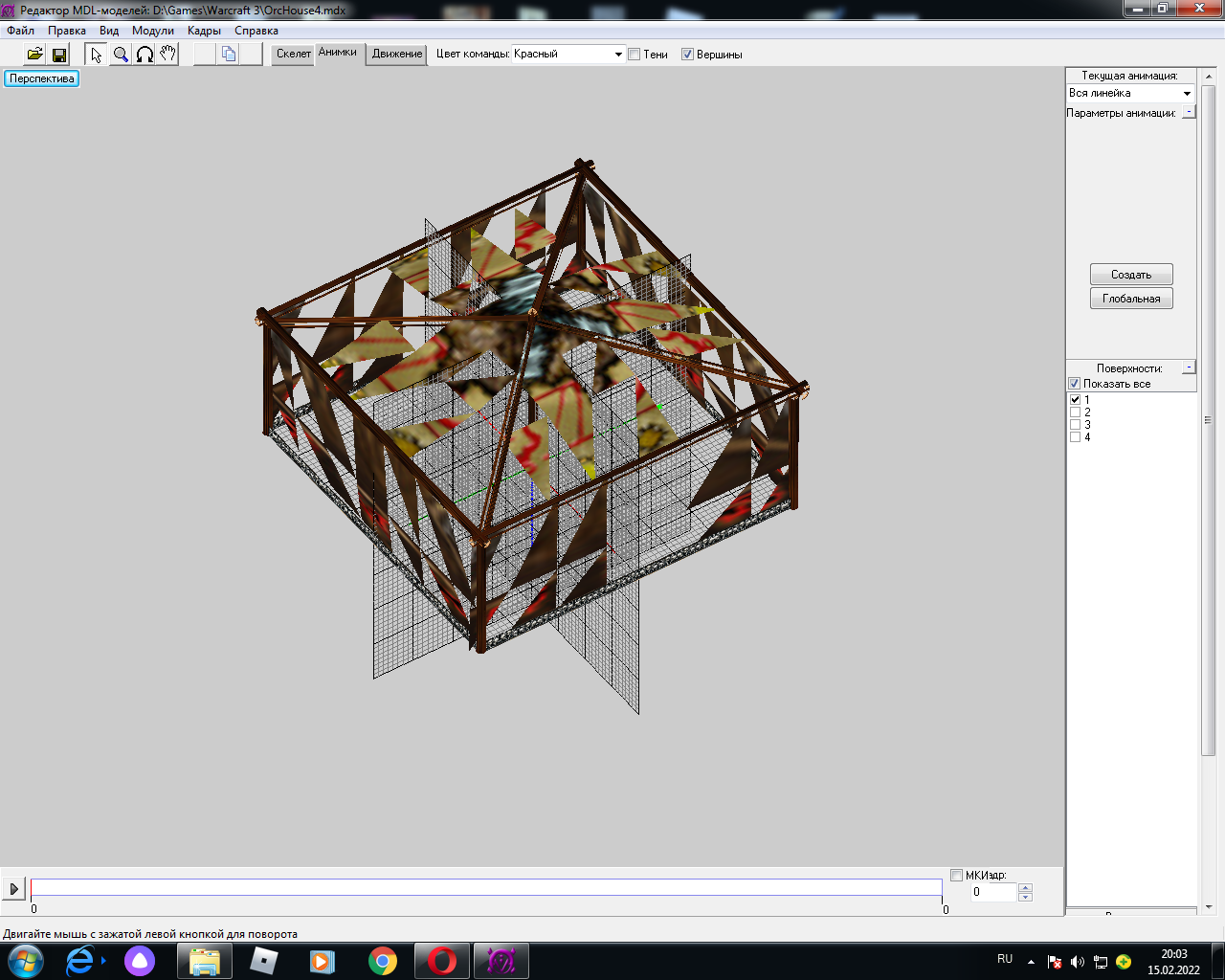This screenshot has width=1225, height=980.
Task: Select the rotate view tool
Action: pos(145,55)
